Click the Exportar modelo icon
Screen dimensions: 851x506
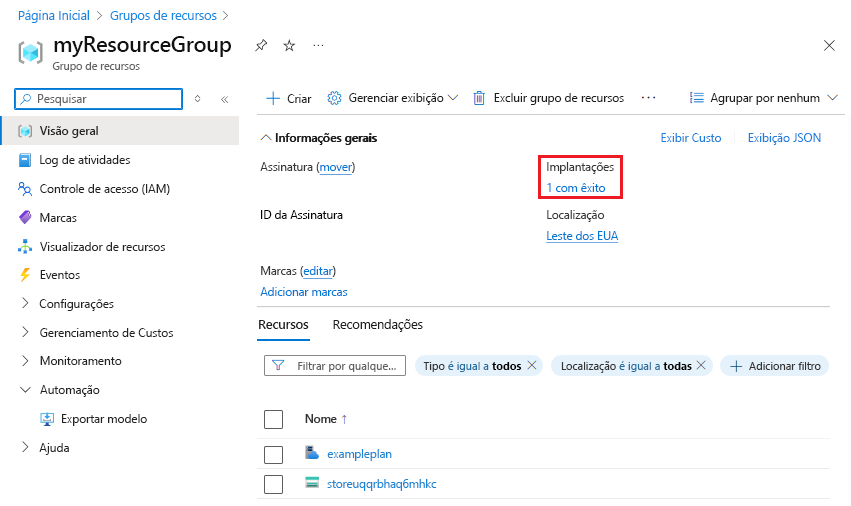46,419
